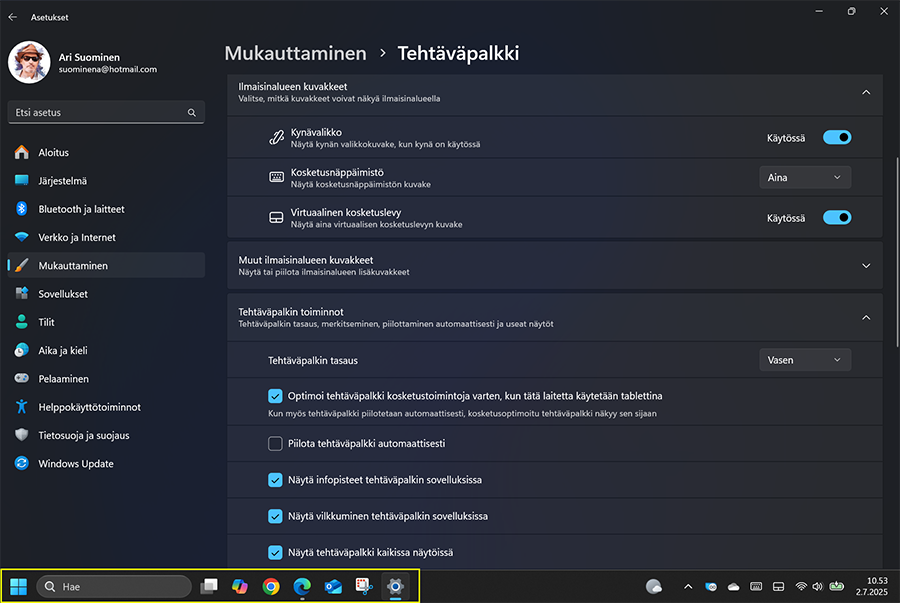Expand Muut ilmaisinalueen kuvakkeet section
This screenshot has width=900, height=603.
coord(554,266)
